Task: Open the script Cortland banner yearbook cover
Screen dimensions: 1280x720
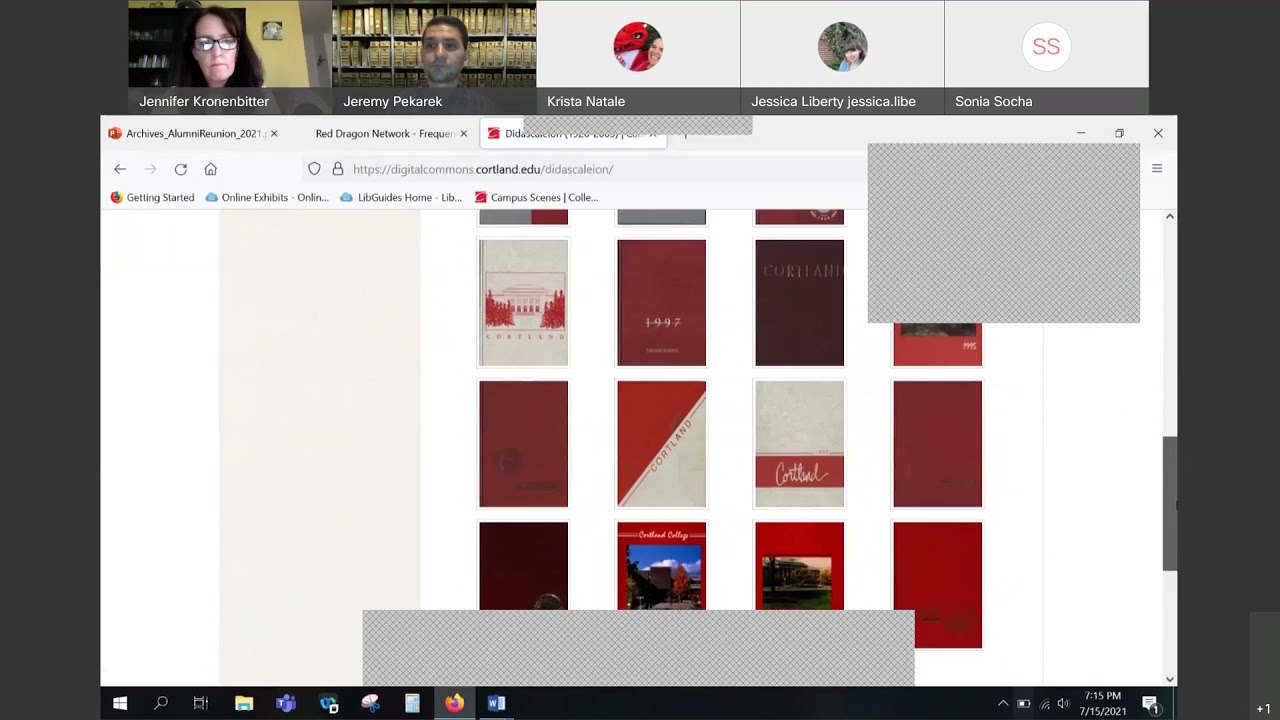Action: point(799,444)
